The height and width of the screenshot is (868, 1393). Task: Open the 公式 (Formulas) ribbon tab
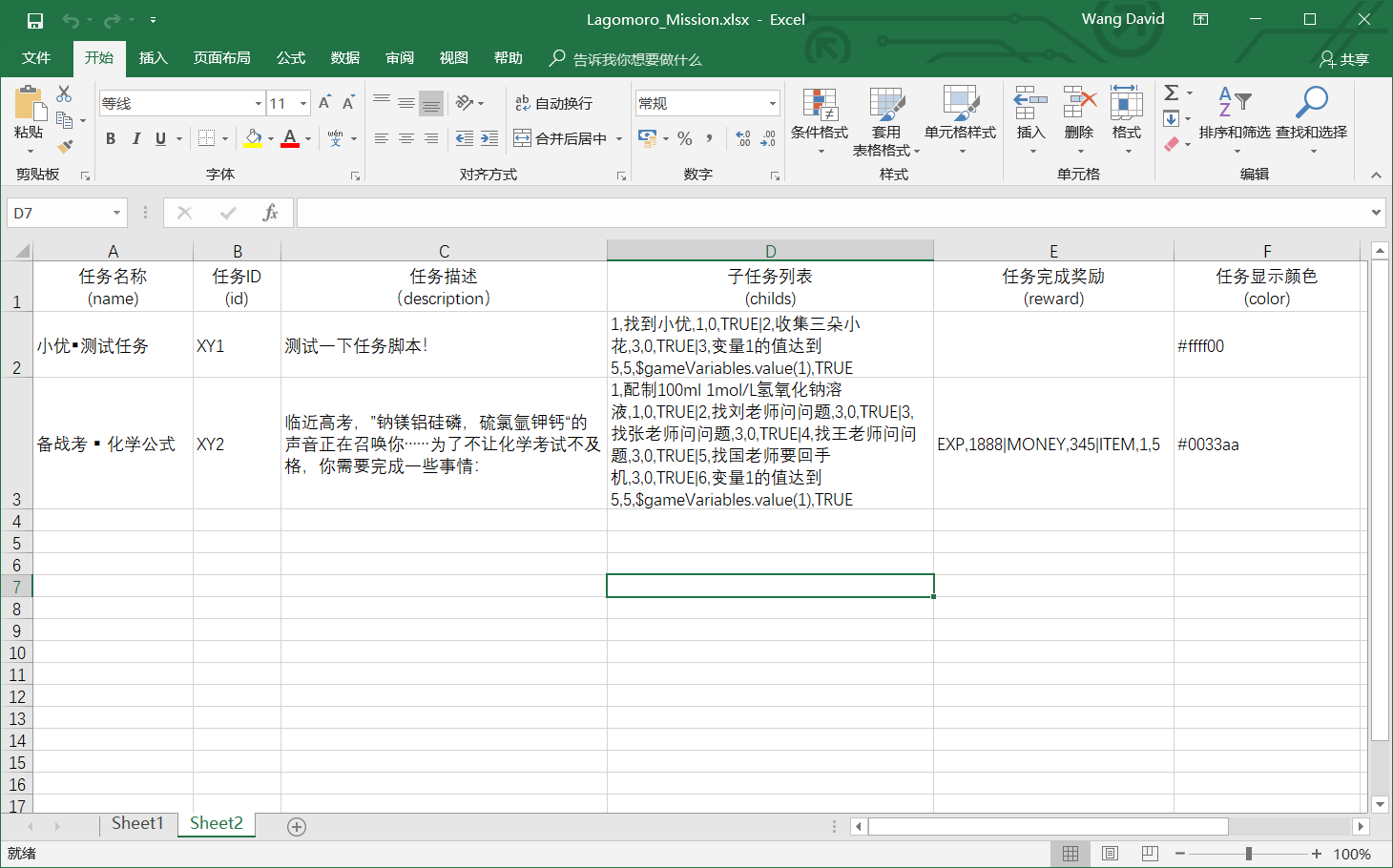291,58
